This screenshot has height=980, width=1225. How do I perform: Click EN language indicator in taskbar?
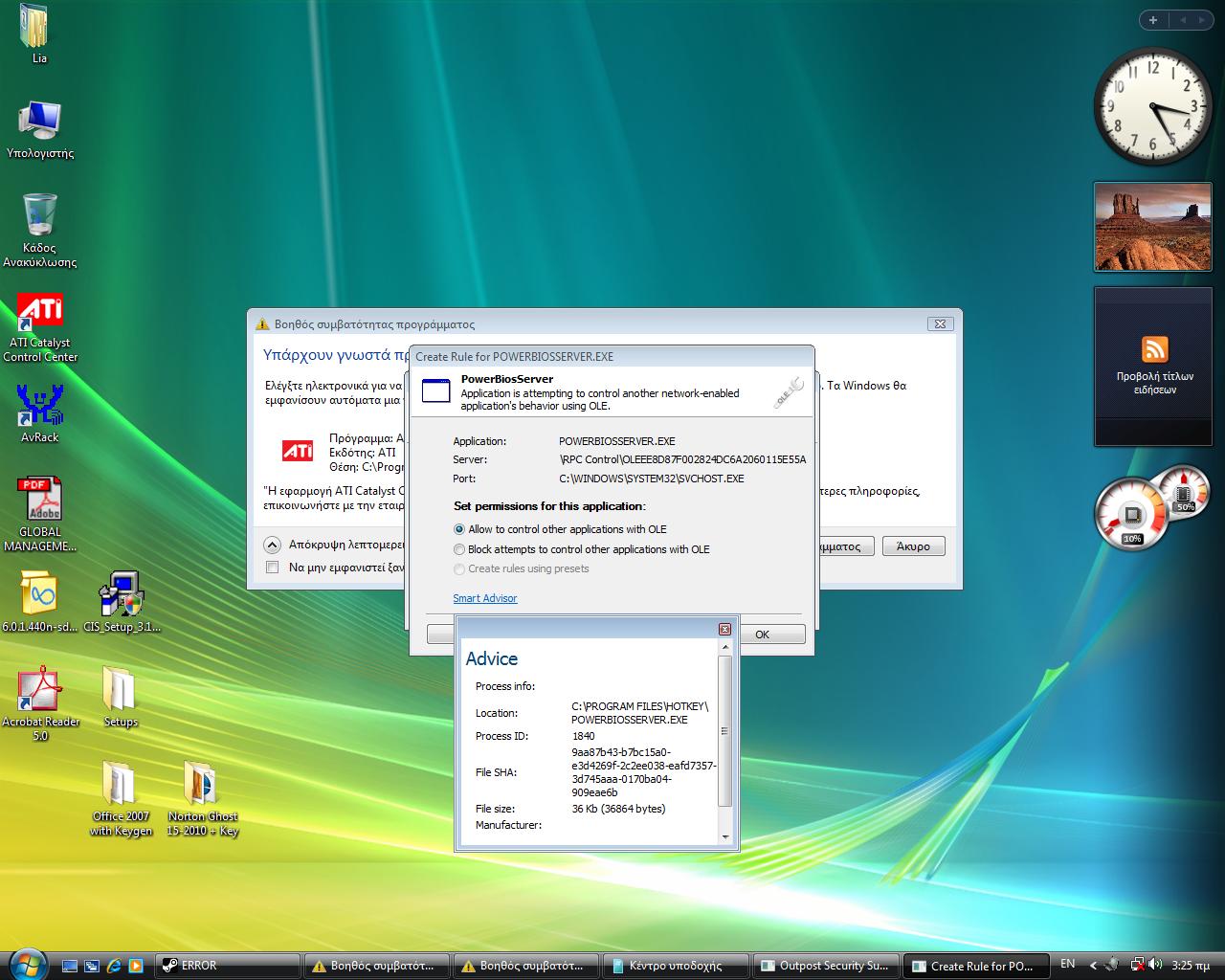coord(1068,965)
